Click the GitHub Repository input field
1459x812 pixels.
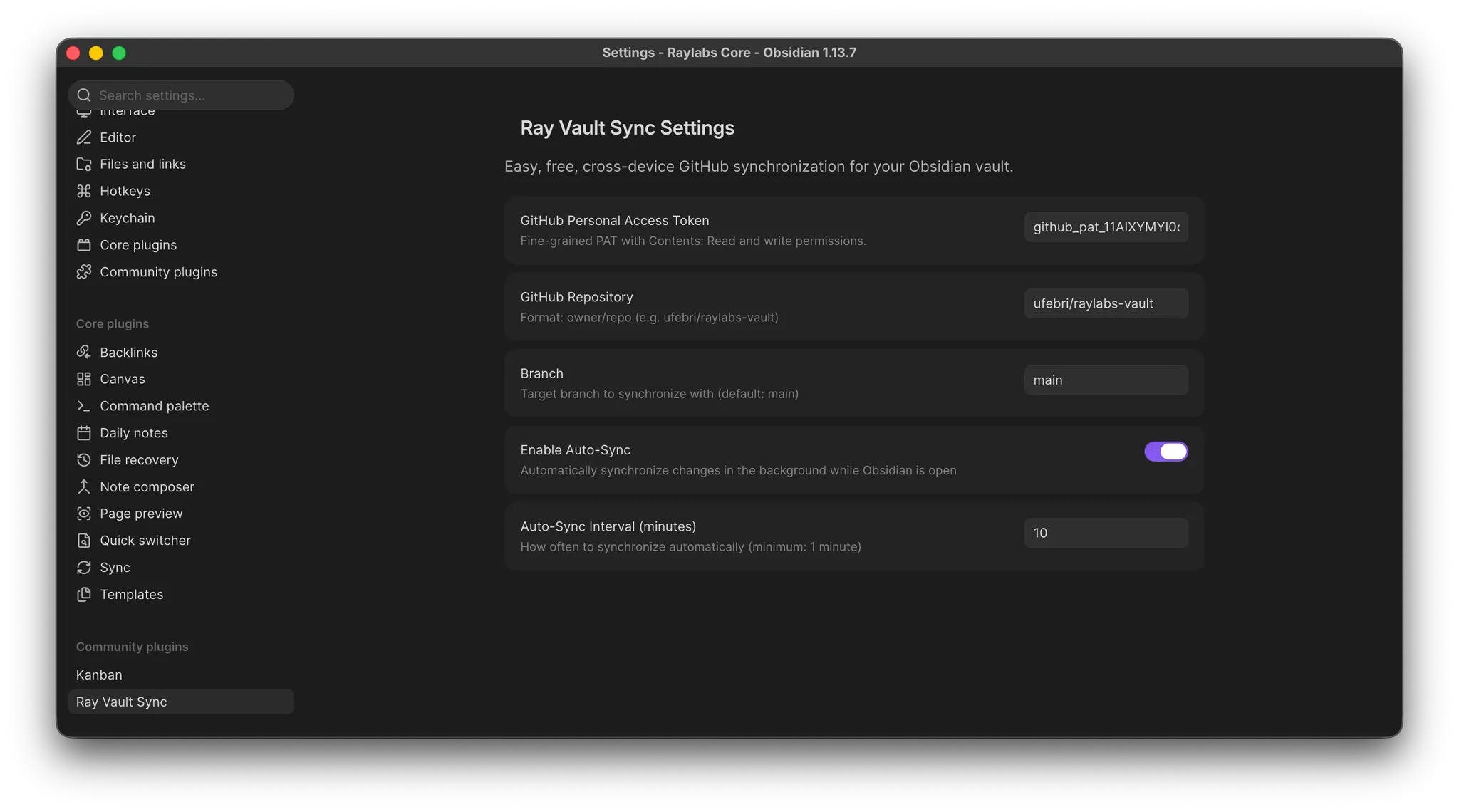pos(1106,303)
